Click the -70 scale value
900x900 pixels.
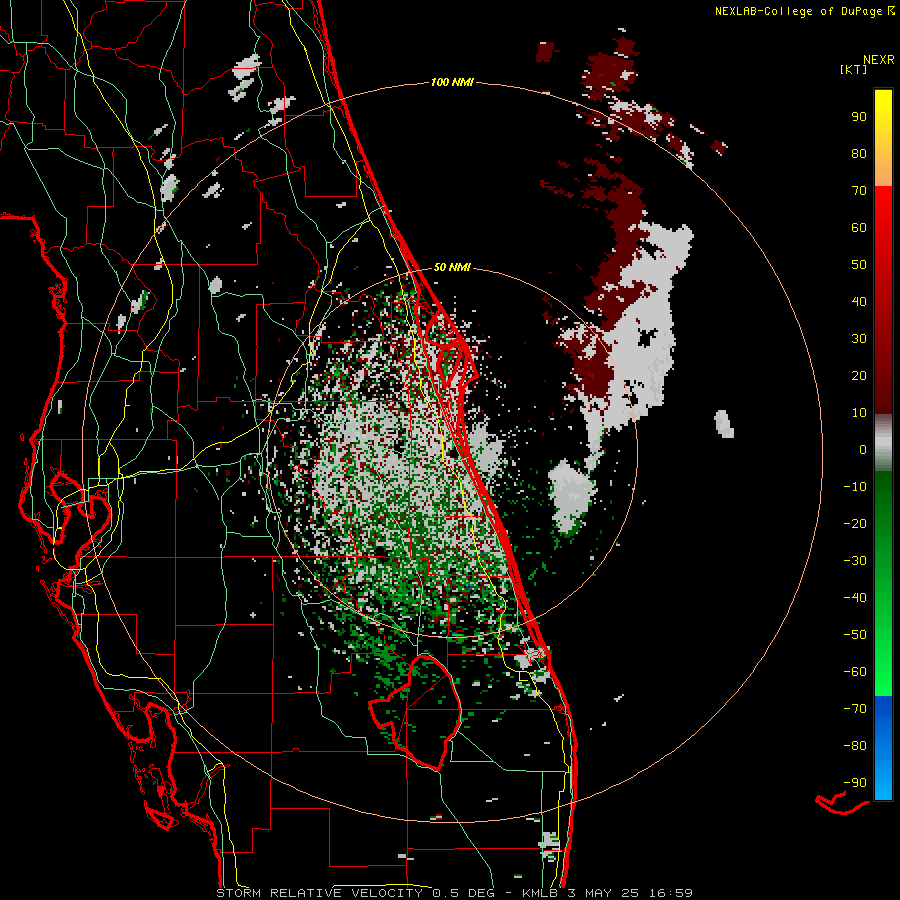pos(855,708)
